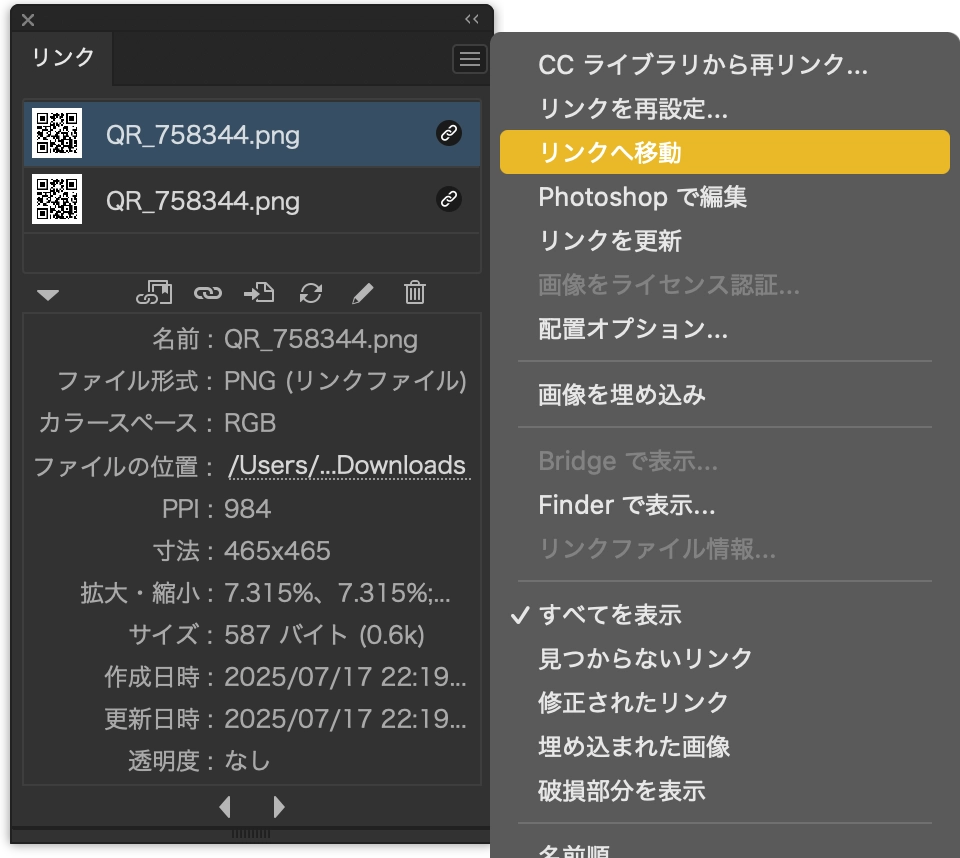Select リンクを更新 menu item

tap(725, 241)
